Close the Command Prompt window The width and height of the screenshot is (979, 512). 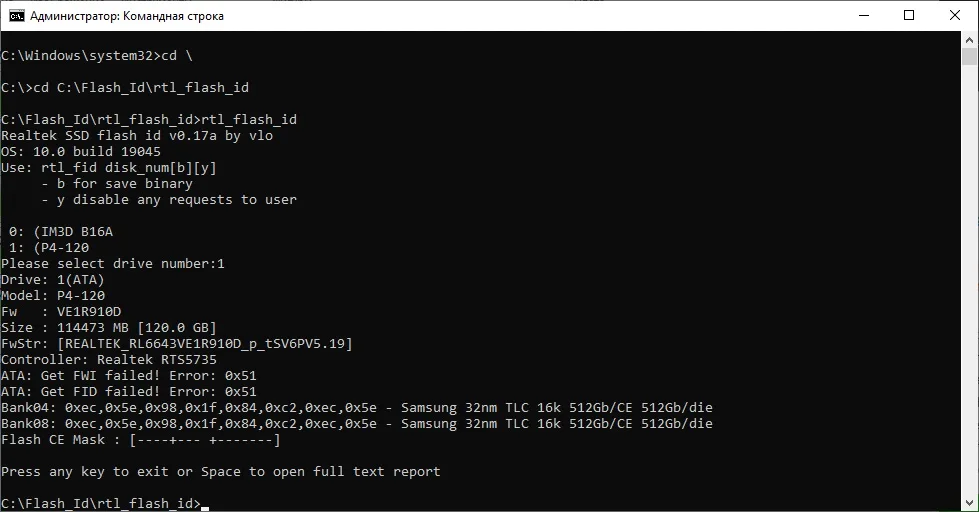coord(955,16)
